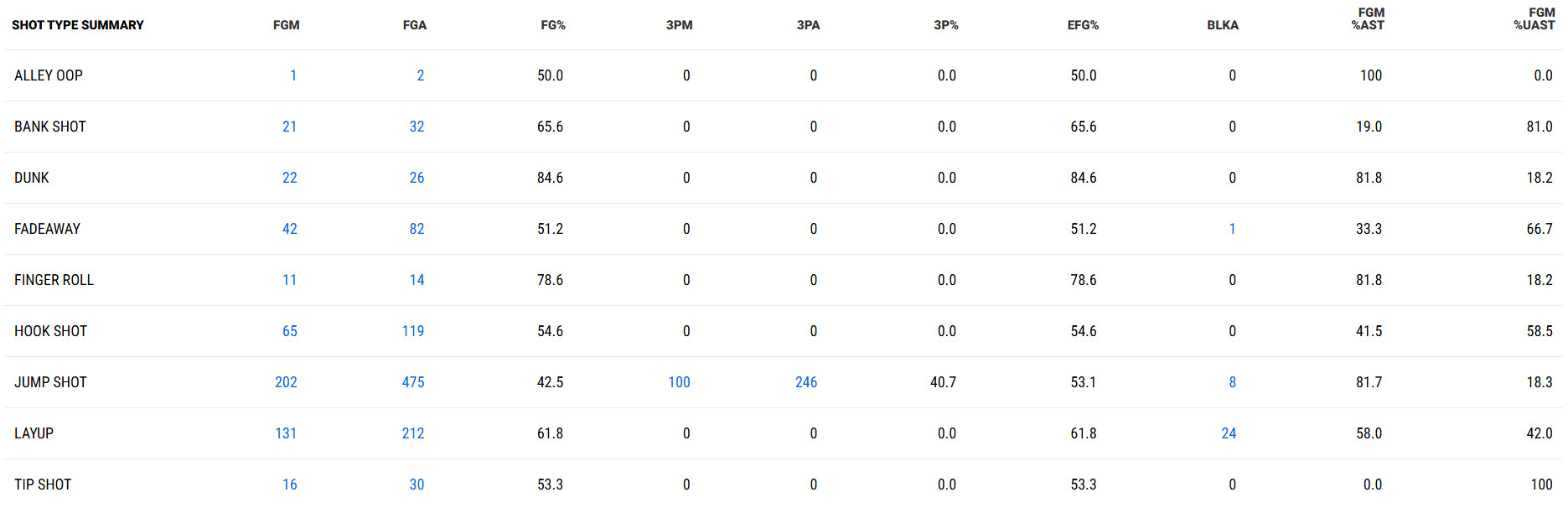Open Jump Shot blocked attempts link 8
1568x513 pixels.
click(1232, 382)
